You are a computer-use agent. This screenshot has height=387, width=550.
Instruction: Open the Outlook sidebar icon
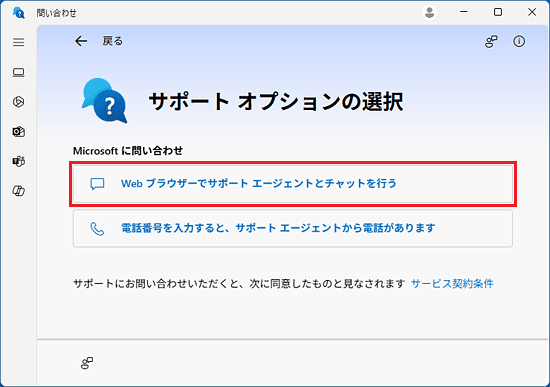coord(19,132)
